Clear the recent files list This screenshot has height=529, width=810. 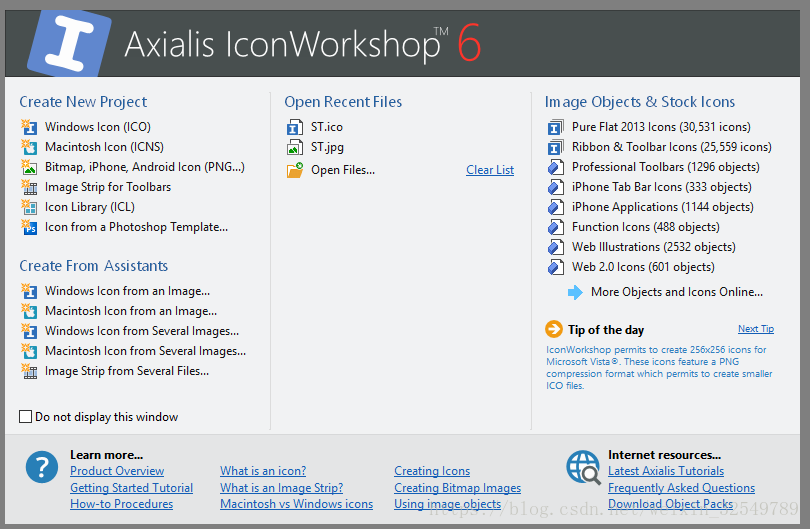pyautogui.click(x=490, y=170)
